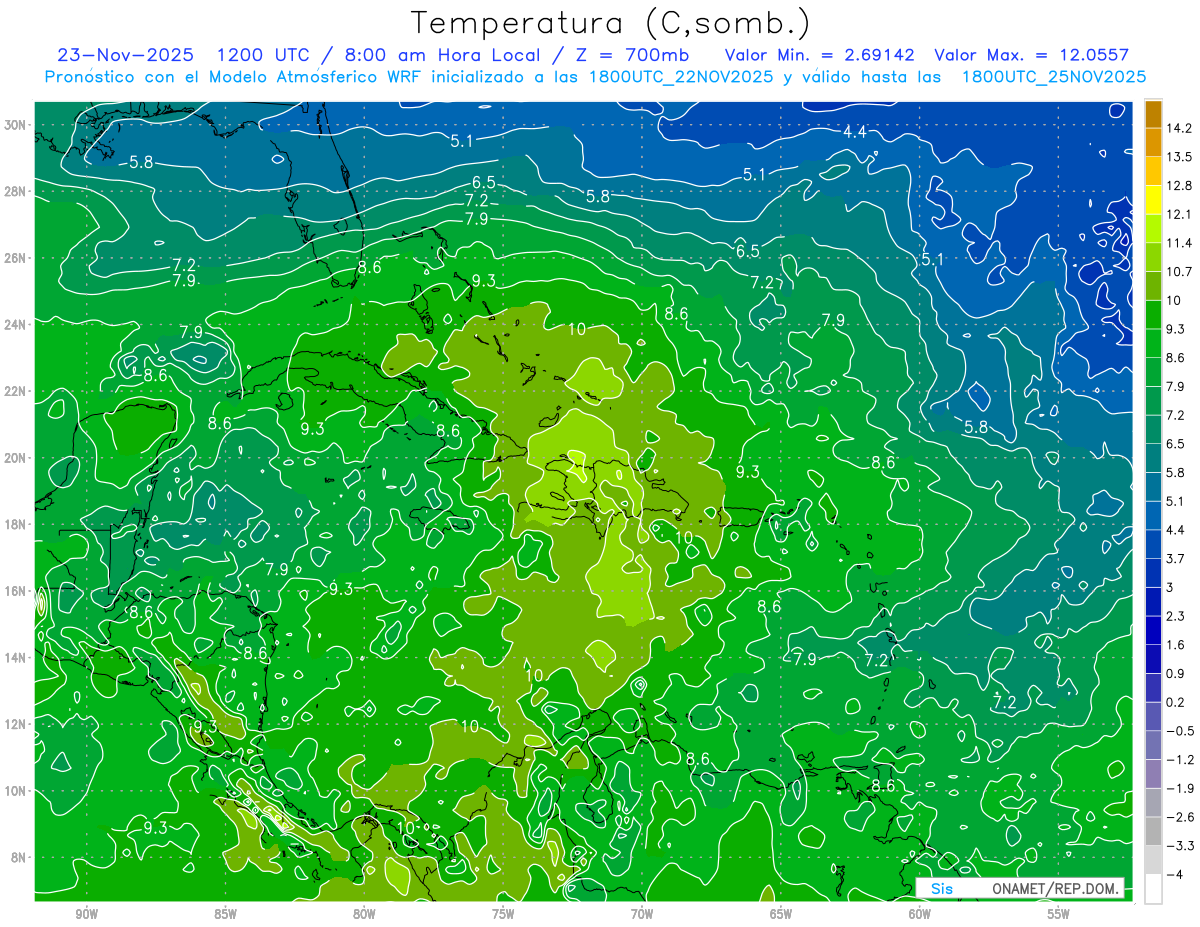1200x927 pixels.
Task: Click the 12.1 color scale label
Action: [x=1178, y=214]
